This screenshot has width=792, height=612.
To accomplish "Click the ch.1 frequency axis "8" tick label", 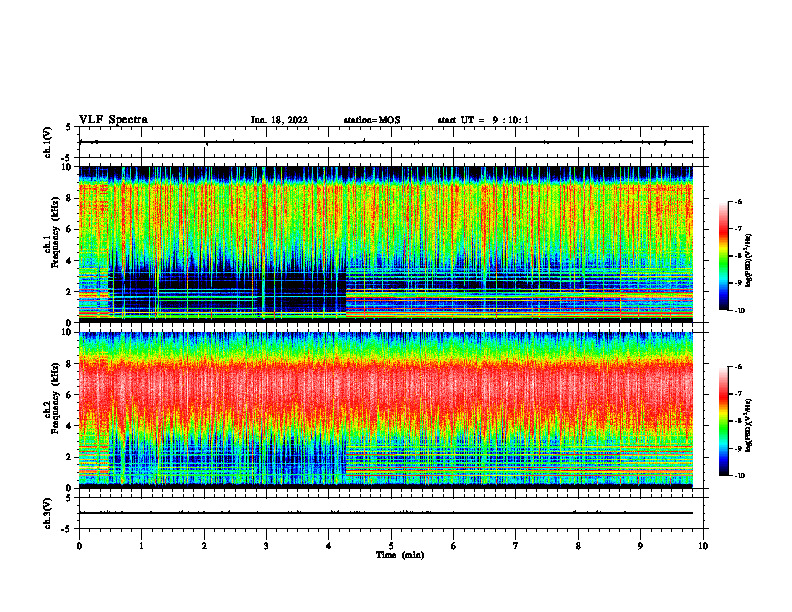I will click(x=69, y=198).
